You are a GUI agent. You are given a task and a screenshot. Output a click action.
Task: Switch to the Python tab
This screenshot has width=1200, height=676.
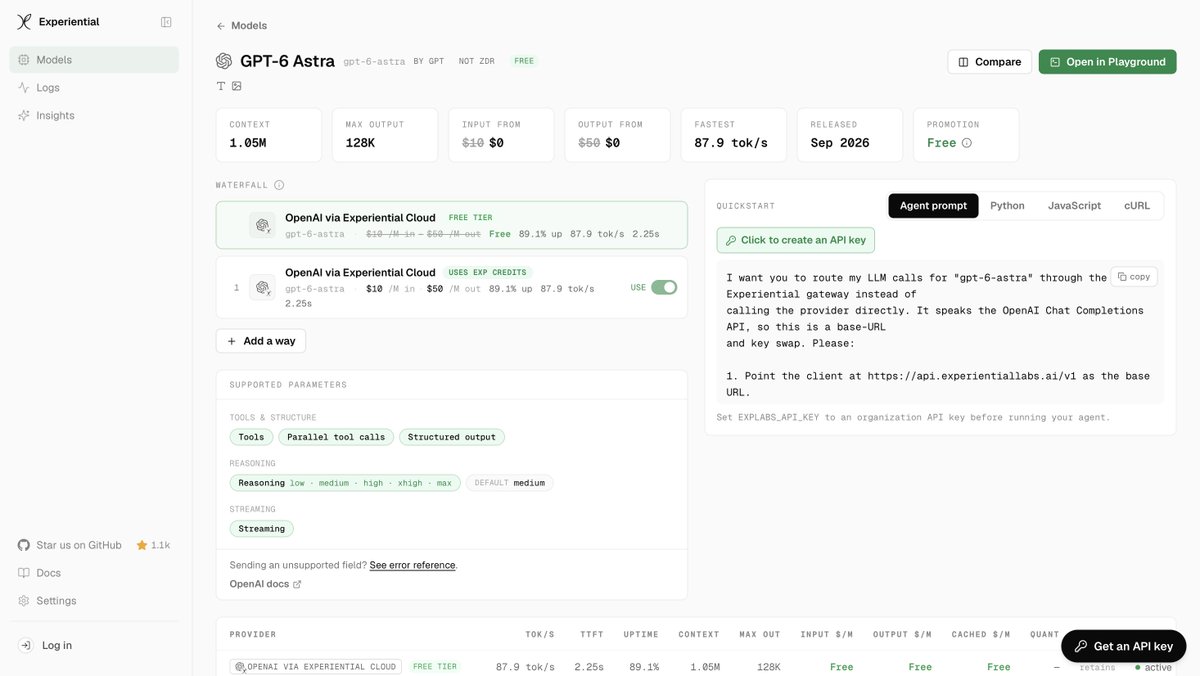1007,206
